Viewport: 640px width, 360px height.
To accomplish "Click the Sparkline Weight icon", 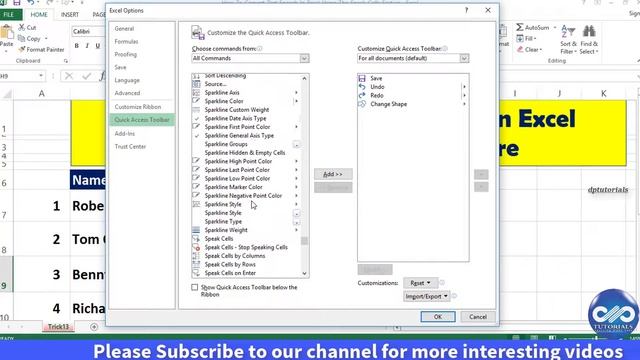I will coord(196,230).
